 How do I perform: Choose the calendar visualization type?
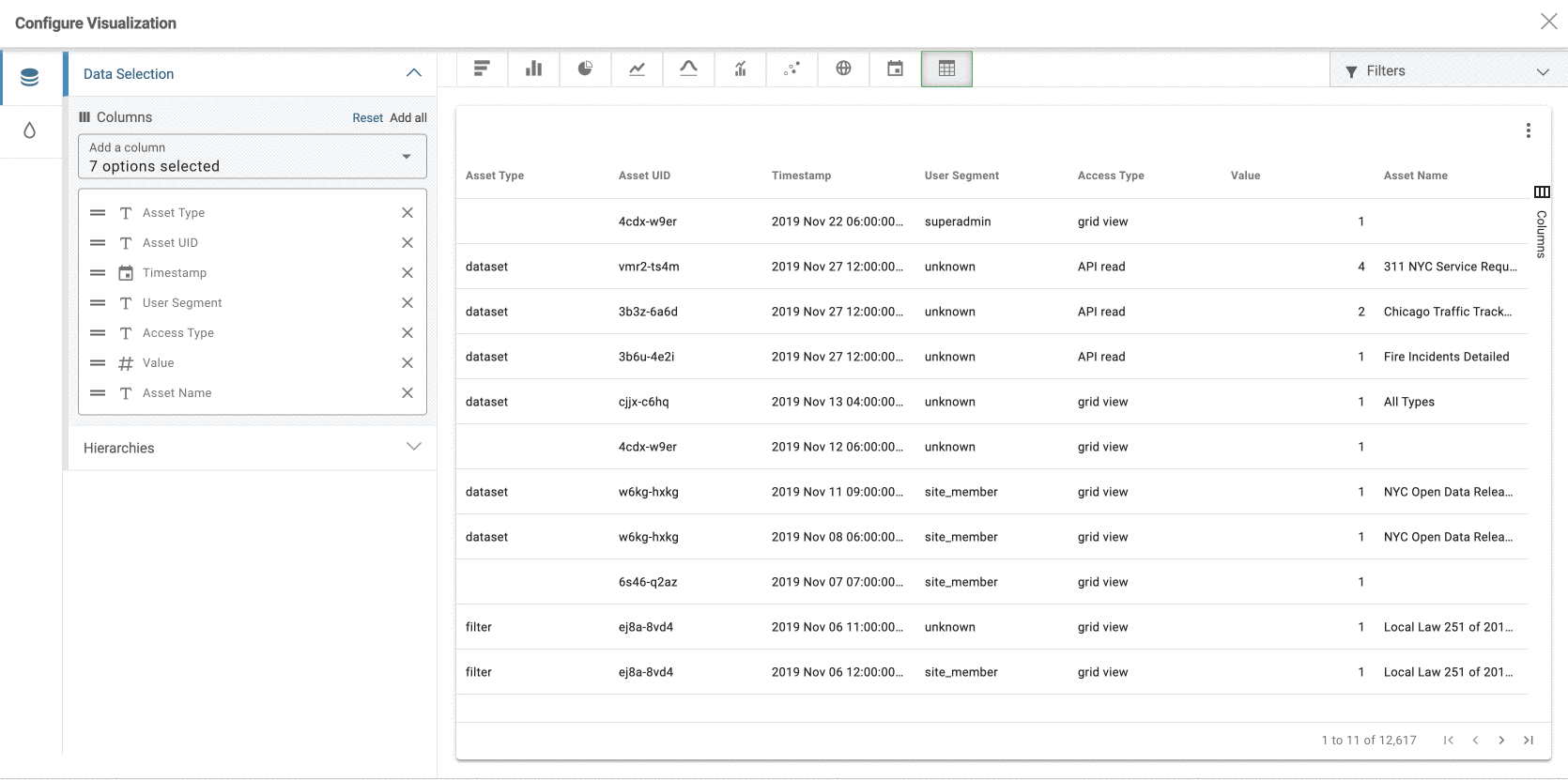(x=895, y=69)
